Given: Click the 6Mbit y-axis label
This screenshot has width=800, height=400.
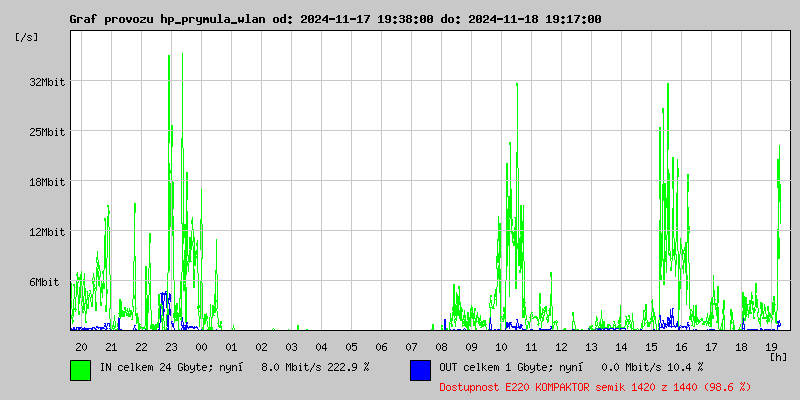Looking at the screenshot, I should (x=44, y=282).
